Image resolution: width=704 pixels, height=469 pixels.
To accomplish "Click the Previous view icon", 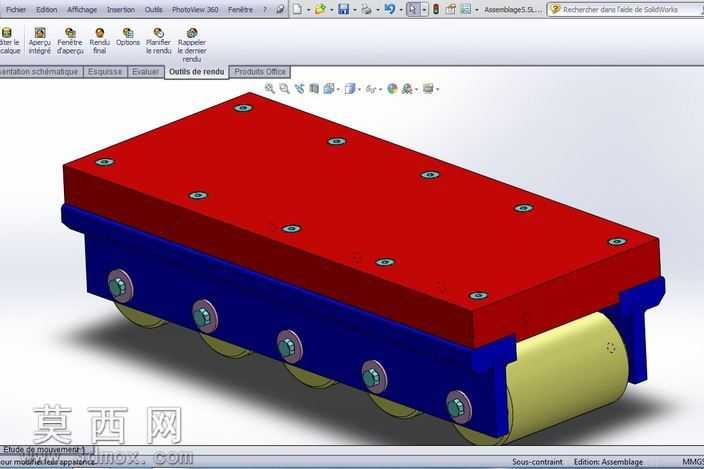I will point(299,88).
